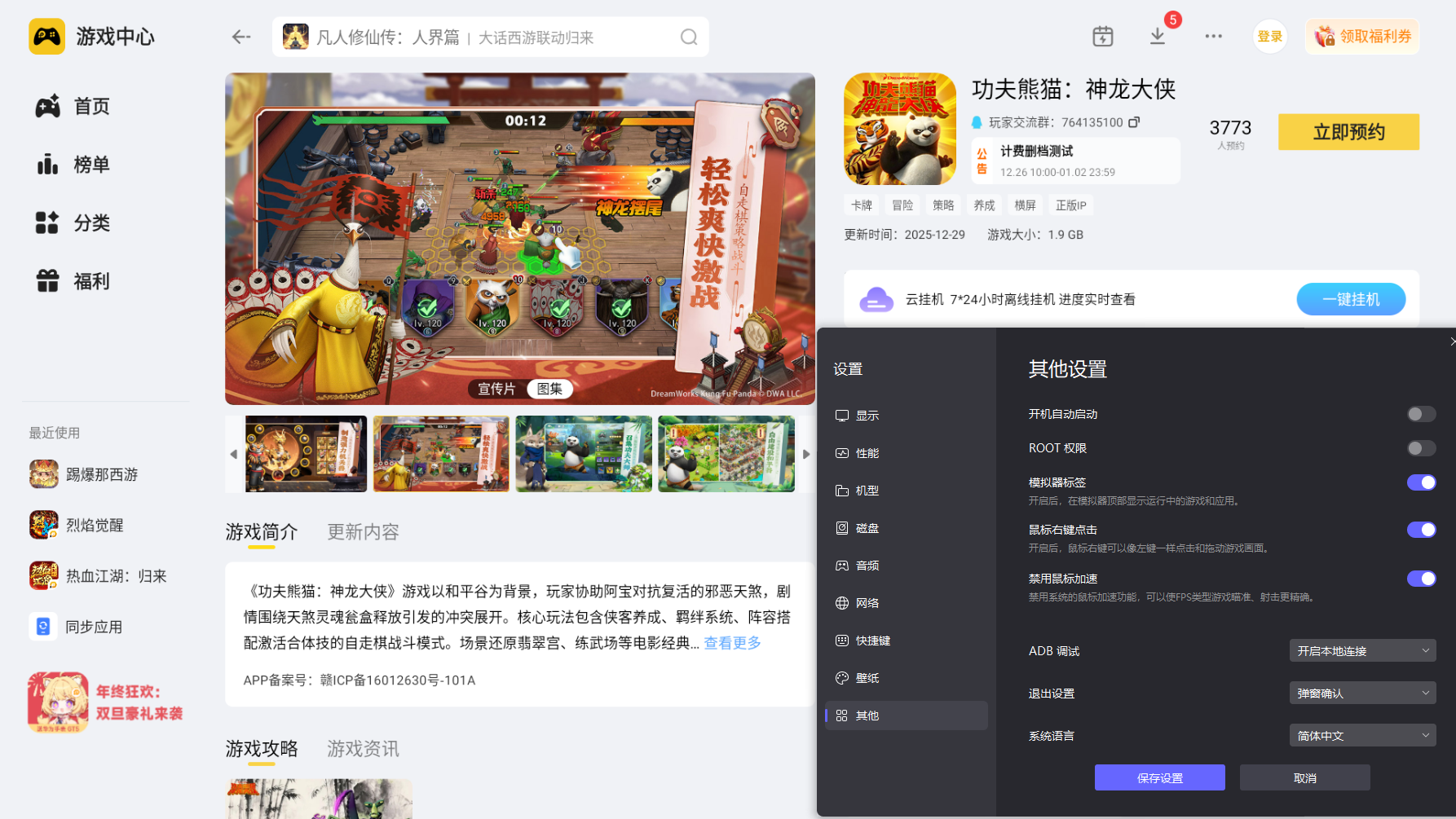1456x819 pixels.
Task: Turn off 禁用鼠标加速 toggle
Action: click(x=1421, y=579)
